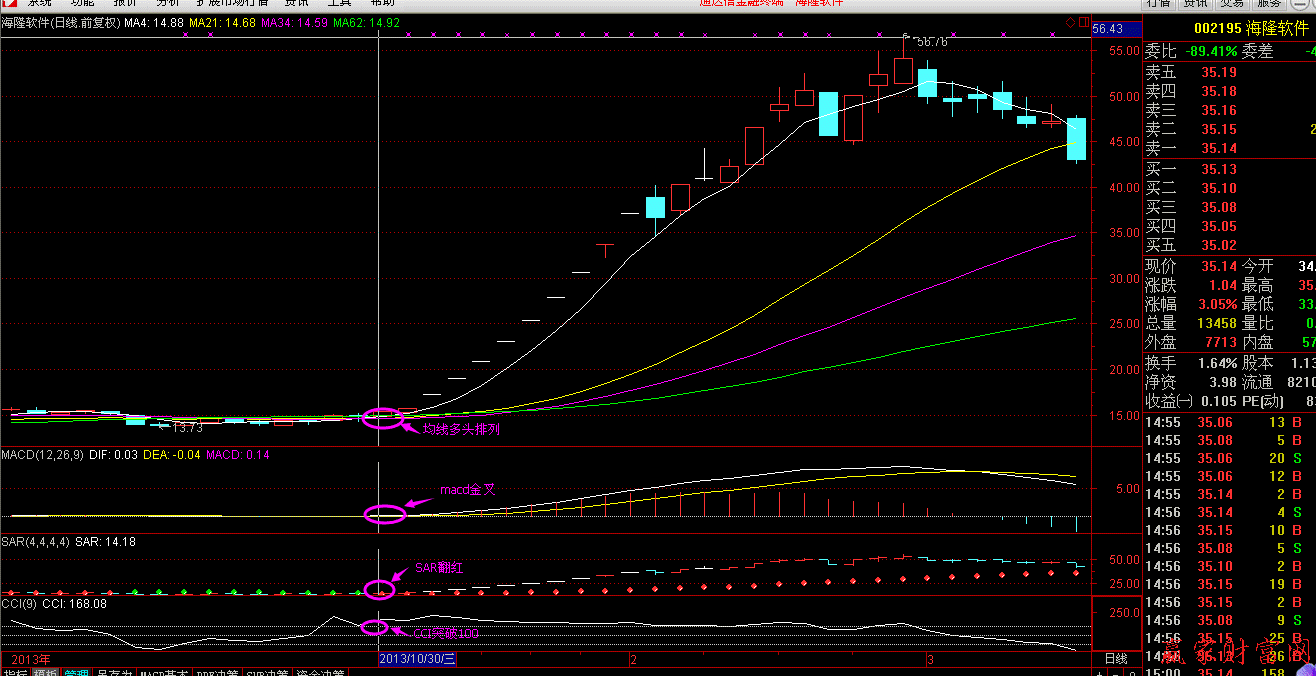Click the circled CCI breakout marker
Viewport: 1316px width, 676px height.
(373, 628)
